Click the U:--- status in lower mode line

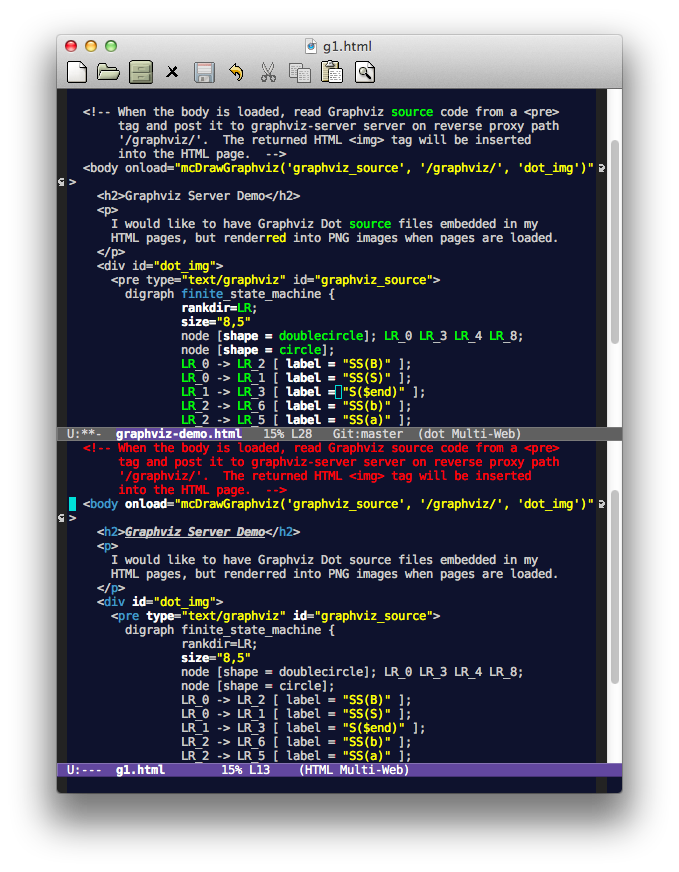pos(84,770)
